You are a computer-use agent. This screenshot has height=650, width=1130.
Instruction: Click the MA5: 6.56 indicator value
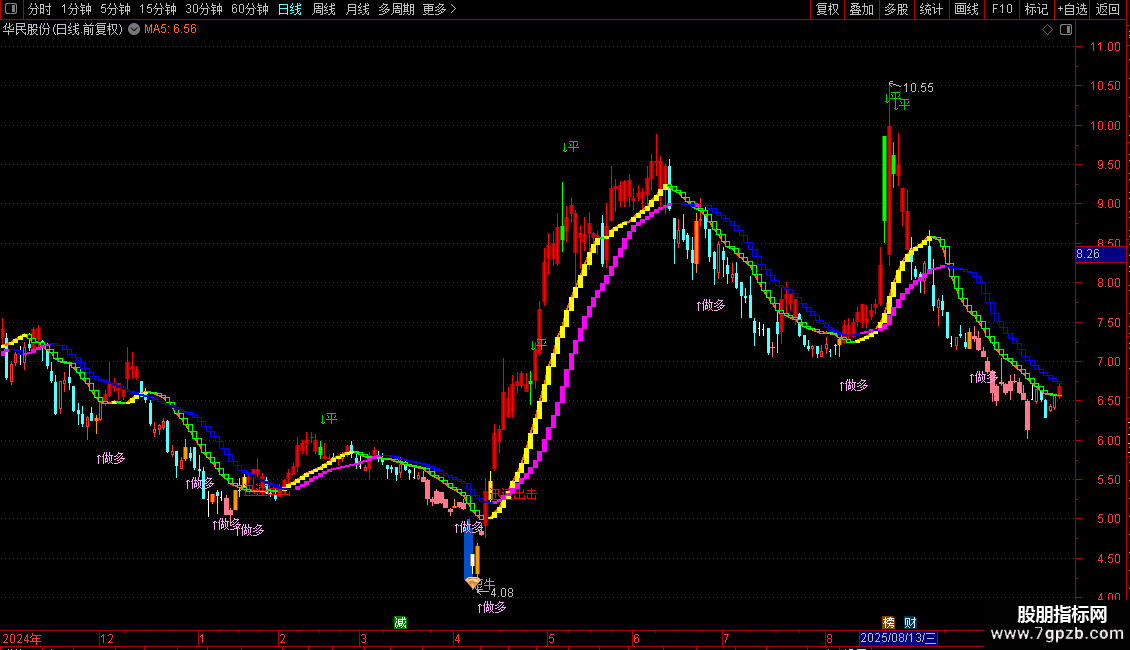(170, 29)
